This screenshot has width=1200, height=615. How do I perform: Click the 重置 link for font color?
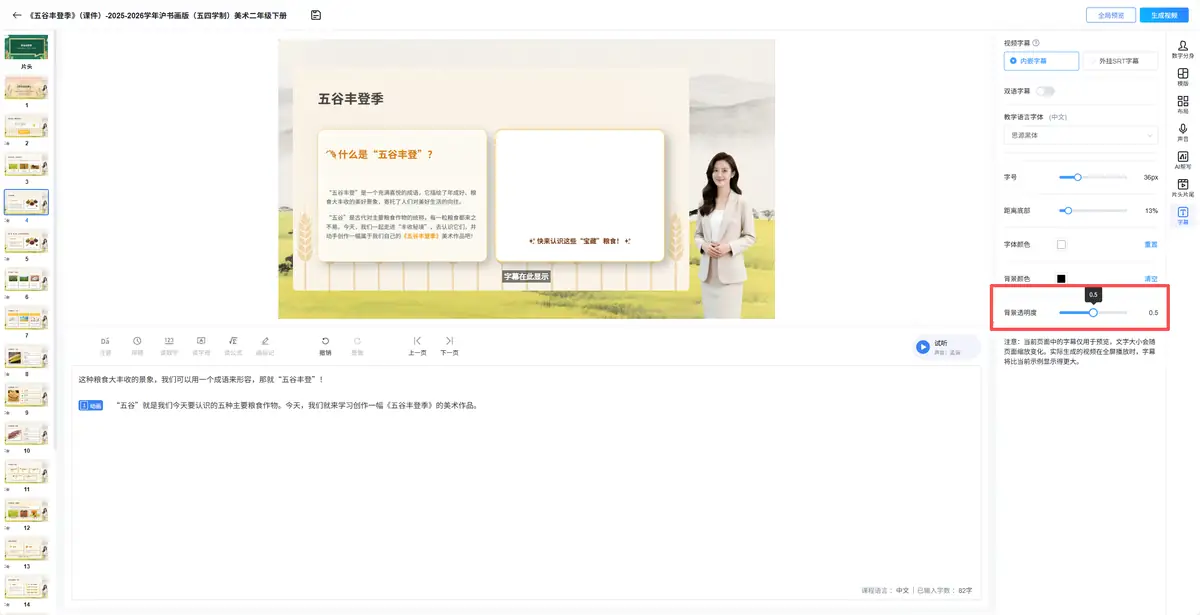pyautogui.click(x=1151, y=244)
